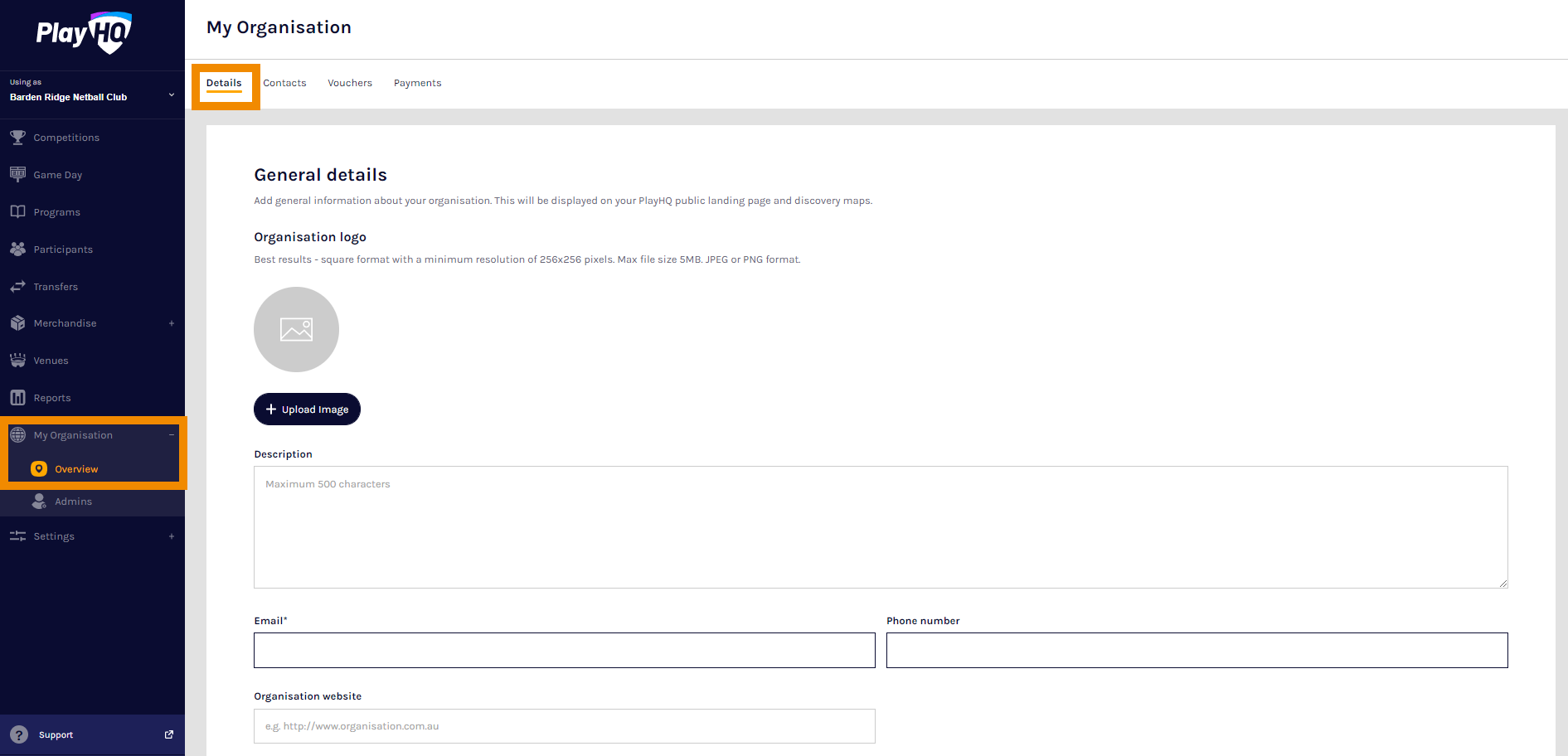The image size is (1568, 756).
Task: Click the General details heading
Action: tap(320, 175)
